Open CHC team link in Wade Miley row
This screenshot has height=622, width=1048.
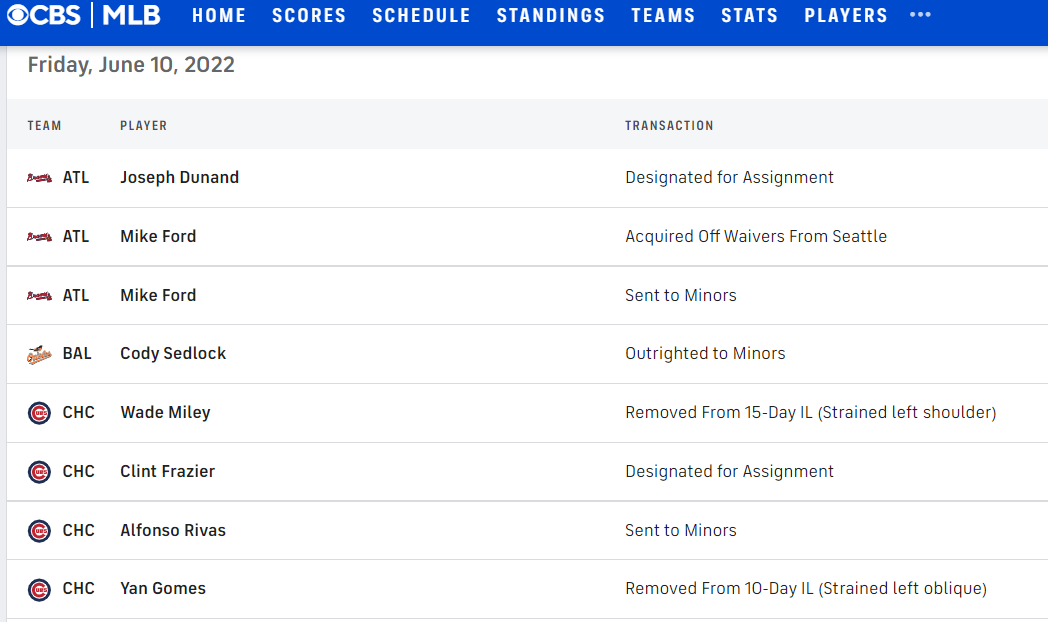click(78, 412)
